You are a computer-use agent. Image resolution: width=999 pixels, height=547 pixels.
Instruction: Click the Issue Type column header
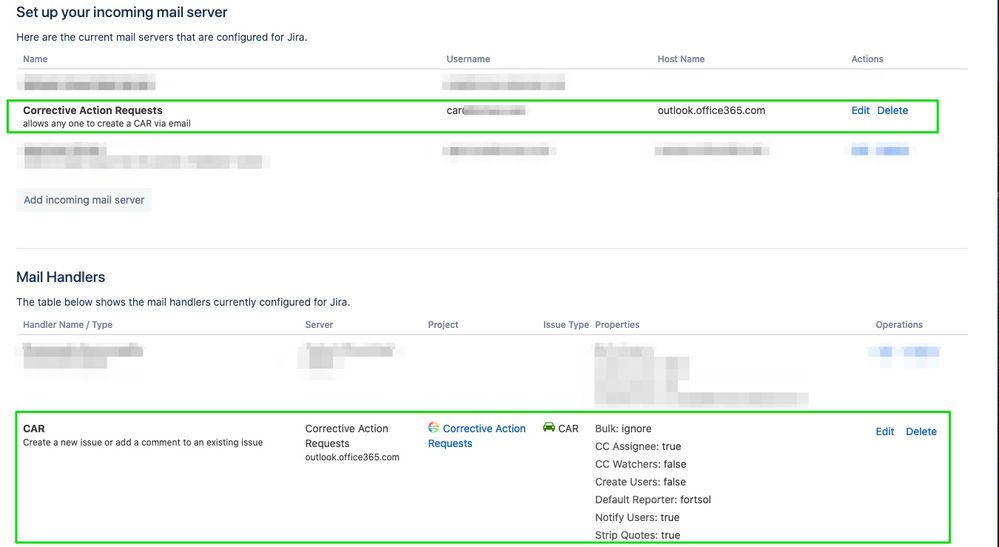(x=566, y=325)
